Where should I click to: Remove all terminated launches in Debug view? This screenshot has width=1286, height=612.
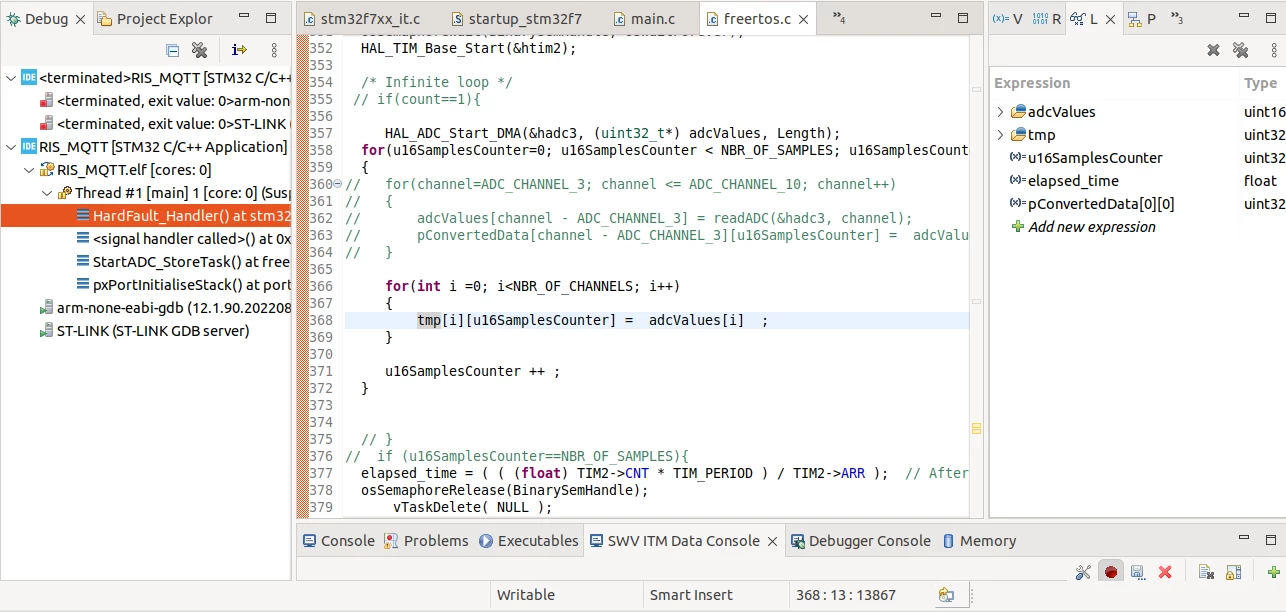coord(199,50)
